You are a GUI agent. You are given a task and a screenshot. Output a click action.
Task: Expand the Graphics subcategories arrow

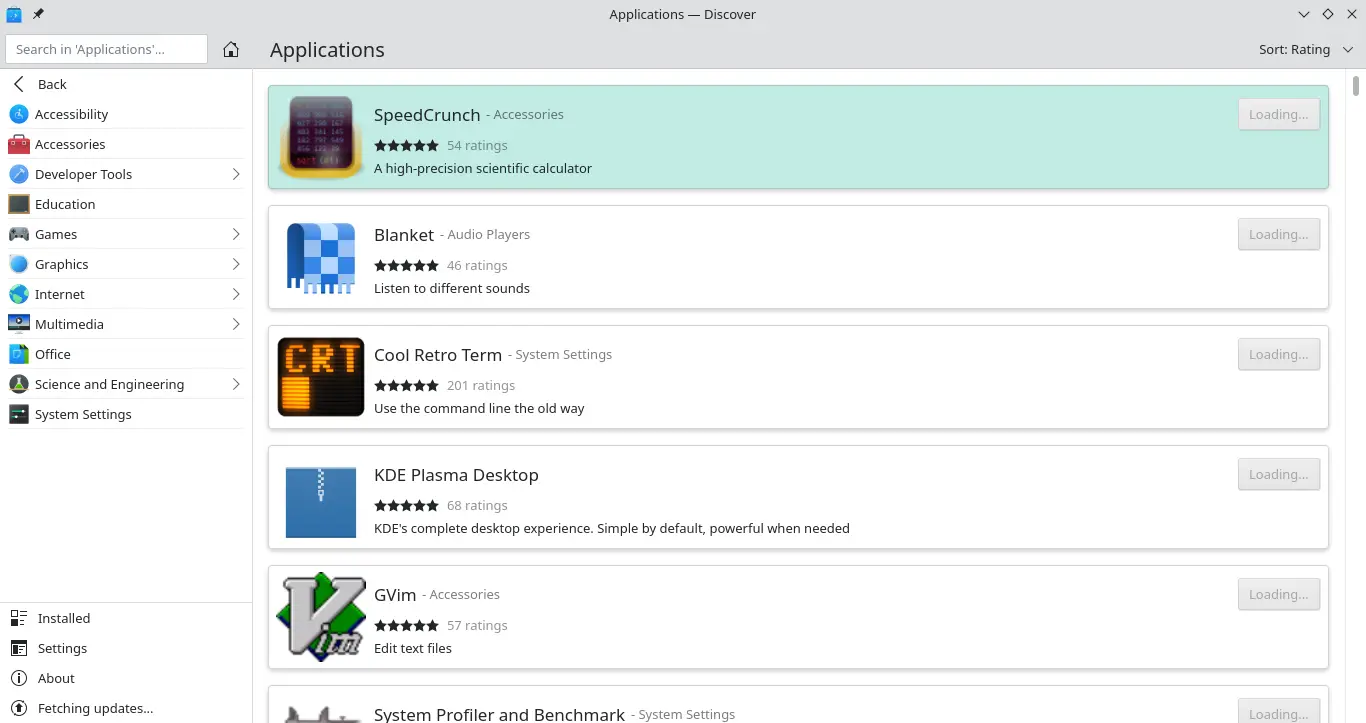click(x=236, y=264)
